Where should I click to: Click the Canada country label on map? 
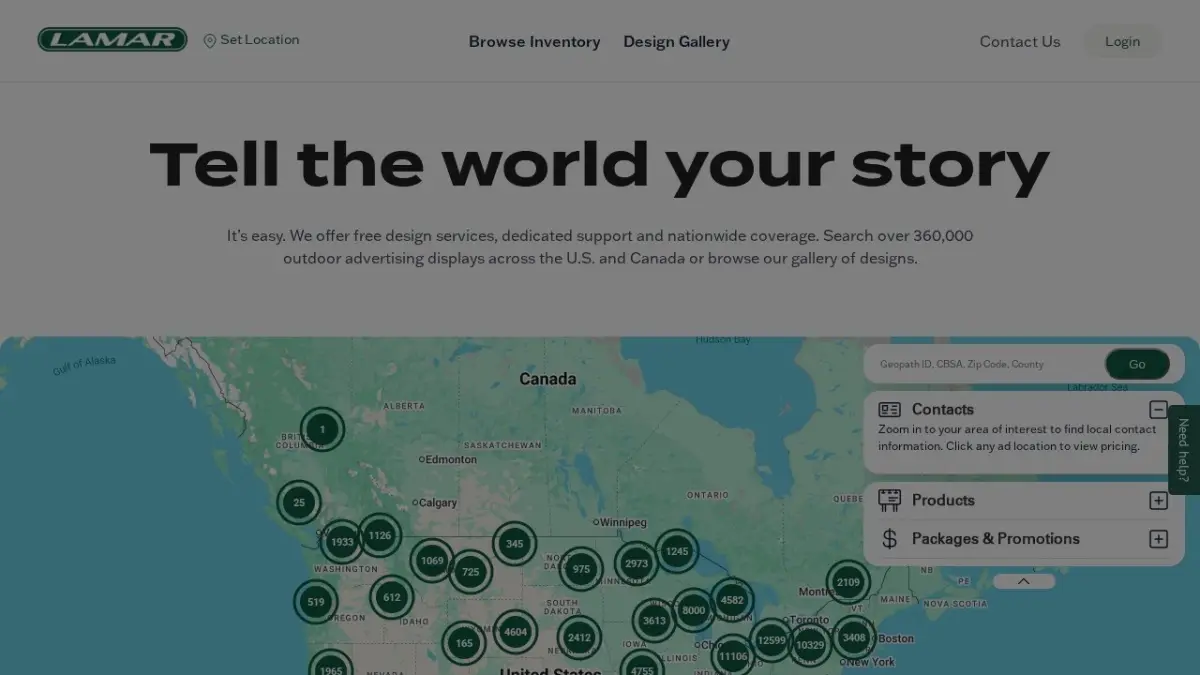[548, 379]
